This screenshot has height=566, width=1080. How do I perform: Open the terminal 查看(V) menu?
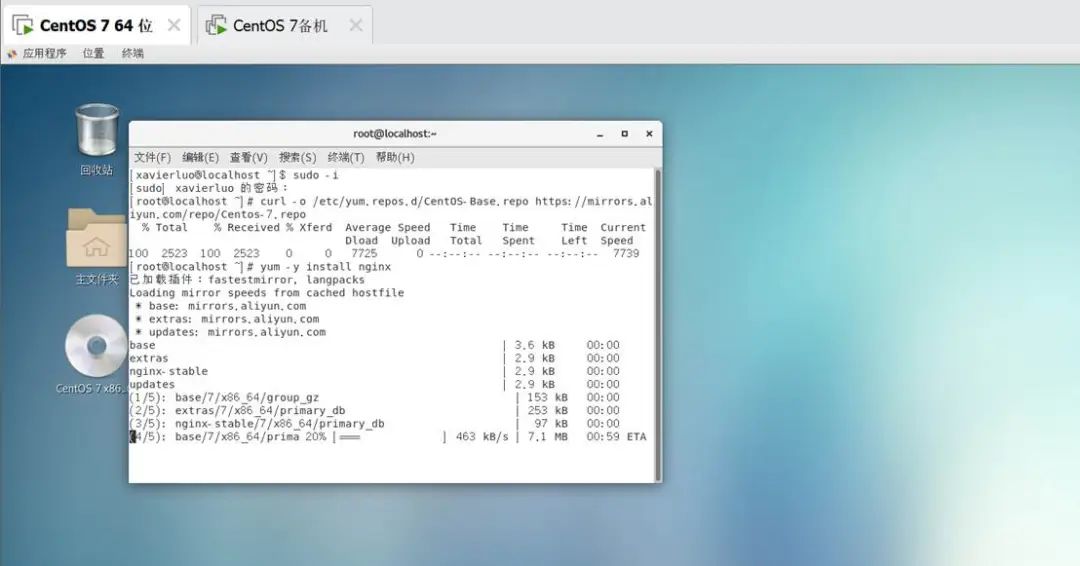coord(248,157)
